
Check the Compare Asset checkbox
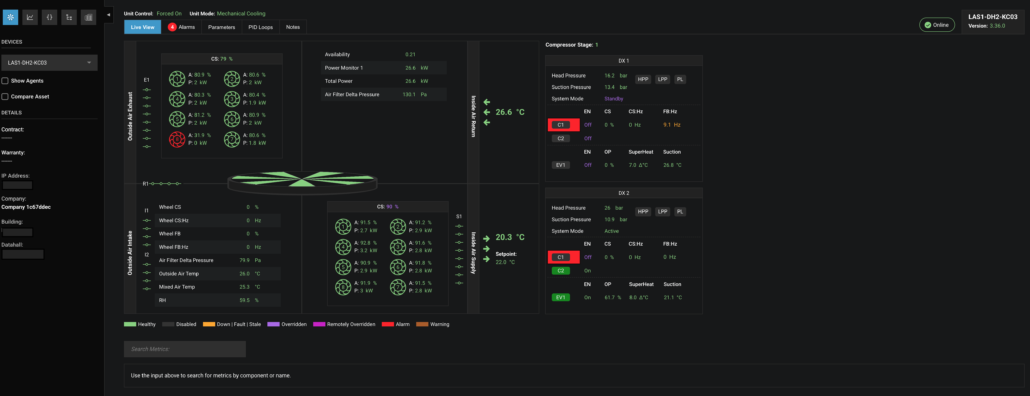click(5, 97)
